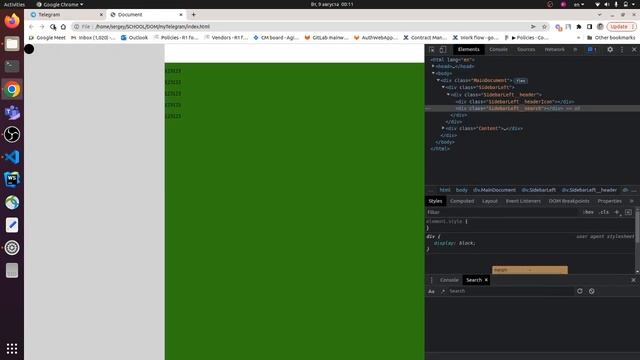
Task: Open the drawer three-dot menu
Action: pos(431,280)
